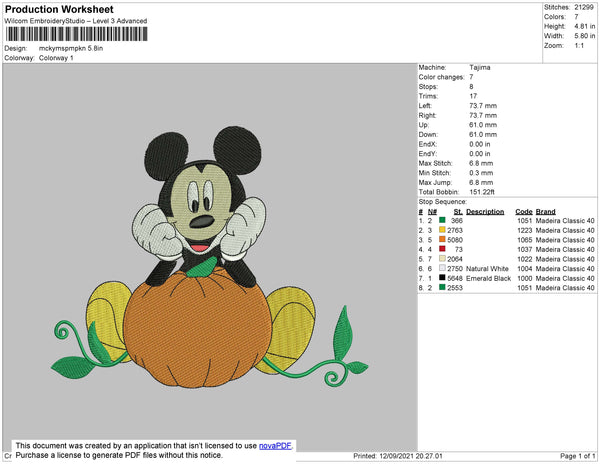This screenshot has width=600, height=464.
Task: Select the Down value '61.0 mm'
Action: coord(483,134)
